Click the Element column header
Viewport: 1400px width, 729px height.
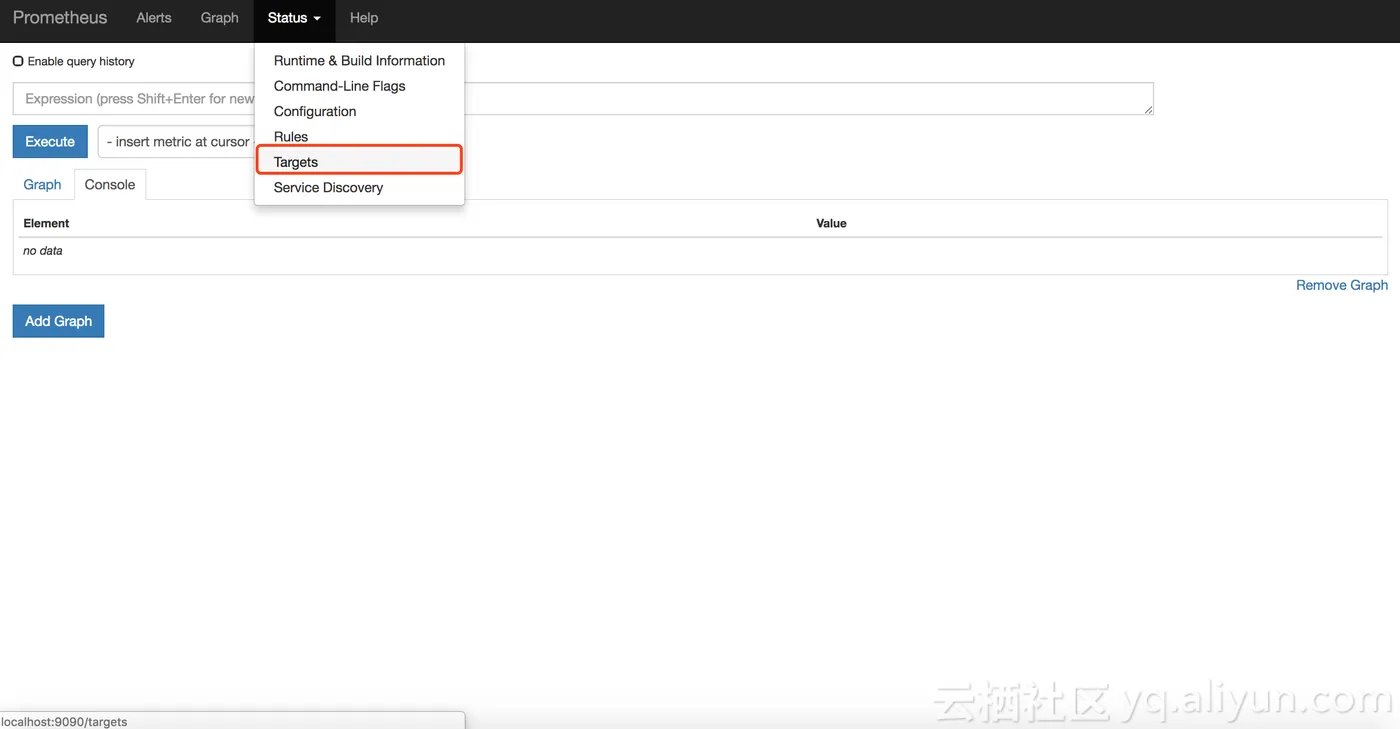[x=47, y=223]
